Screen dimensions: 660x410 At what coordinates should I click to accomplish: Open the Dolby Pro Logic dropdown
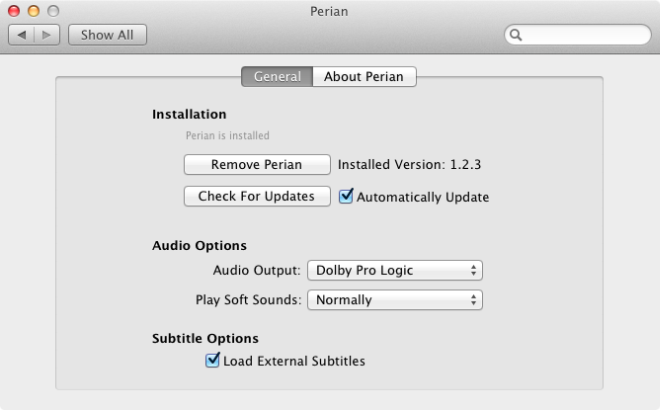click(395, 270)
